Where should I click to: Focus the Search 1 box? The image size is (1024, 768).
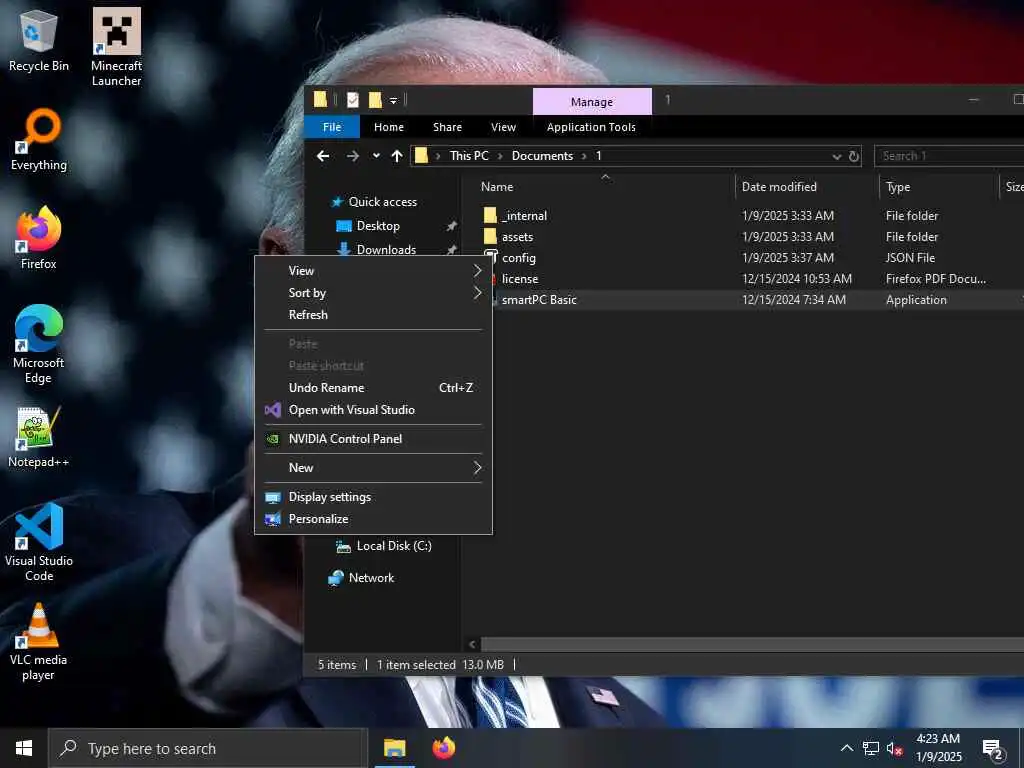[949, 156]
